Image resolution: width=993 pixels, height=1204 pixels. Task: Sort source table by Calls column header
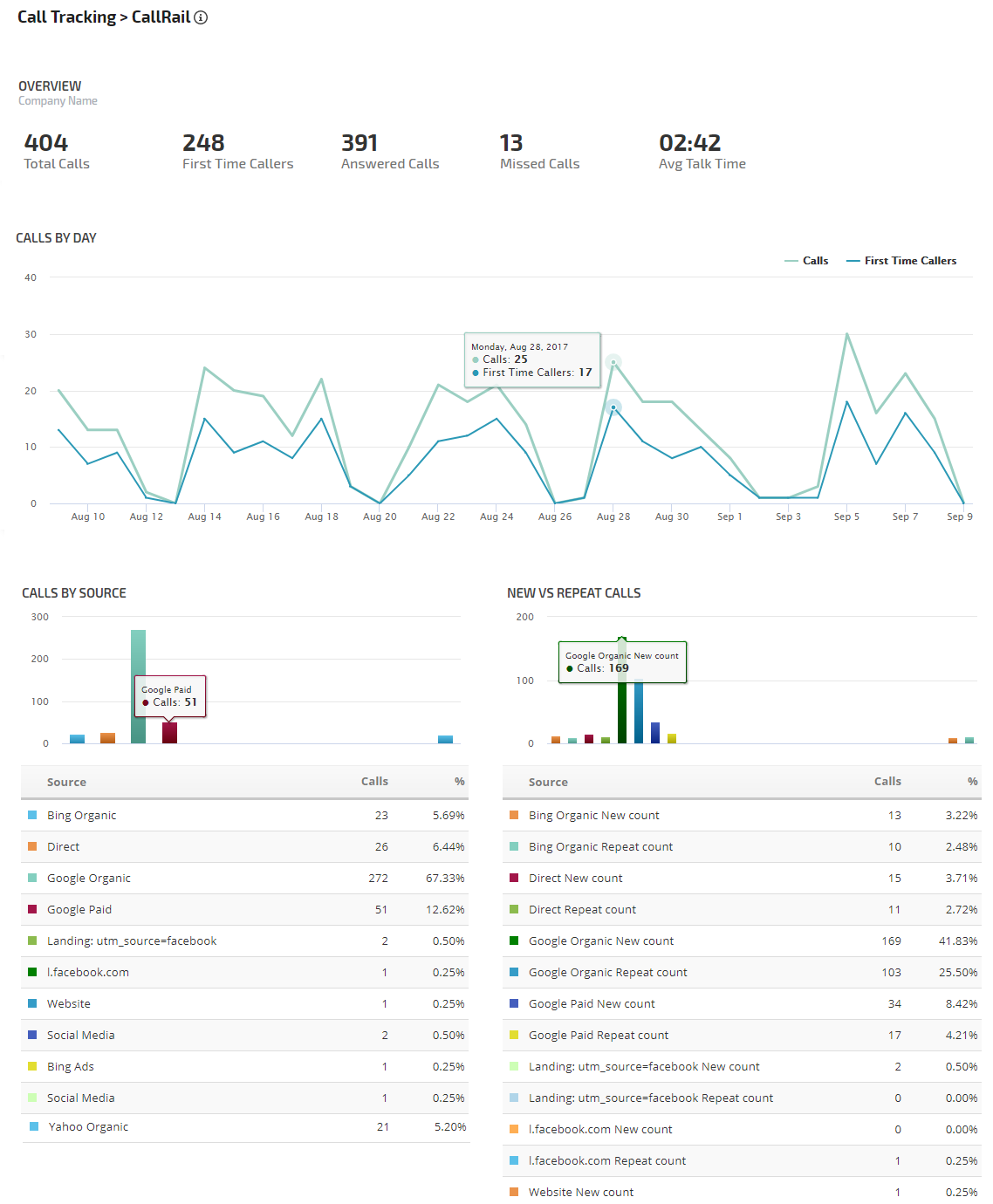[374, 782]
